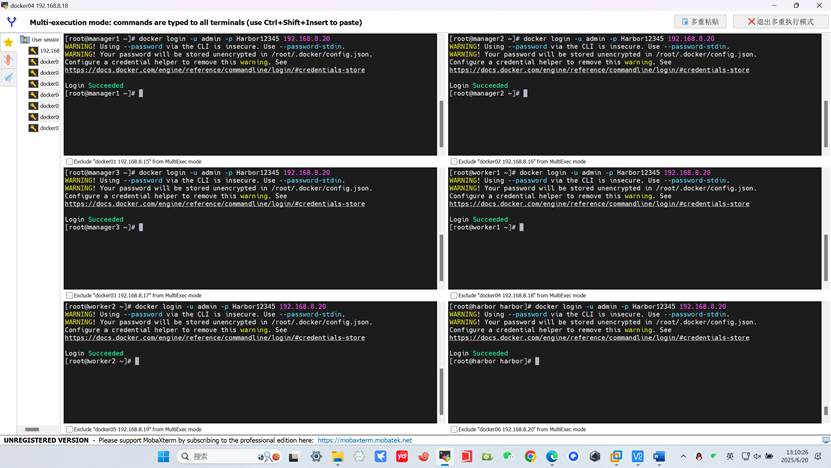Click the QQ penguin tray icon

[699, 456]
